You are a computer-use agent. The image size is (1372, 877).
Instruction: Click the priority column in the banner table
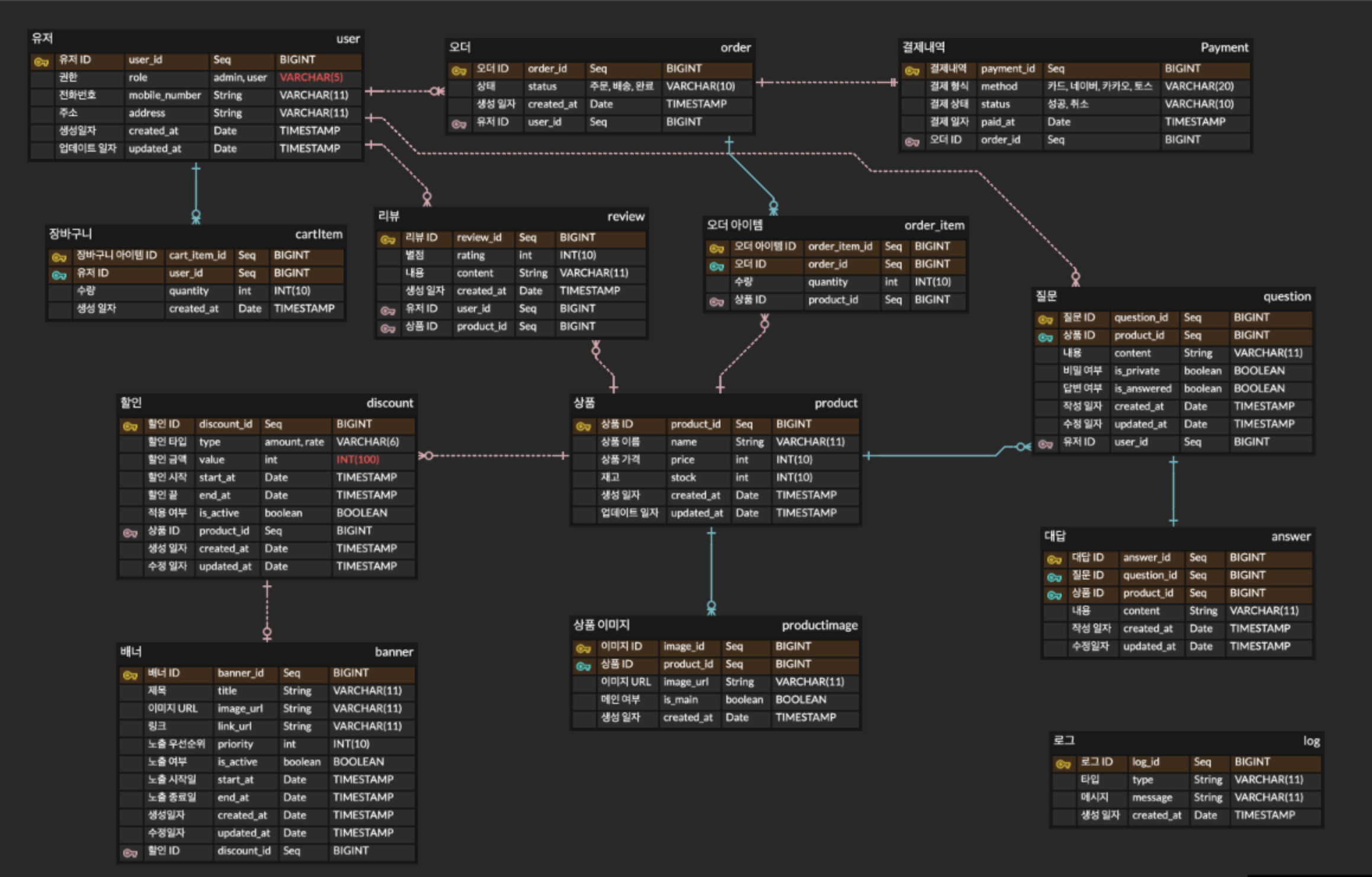[x=235, y=744]
